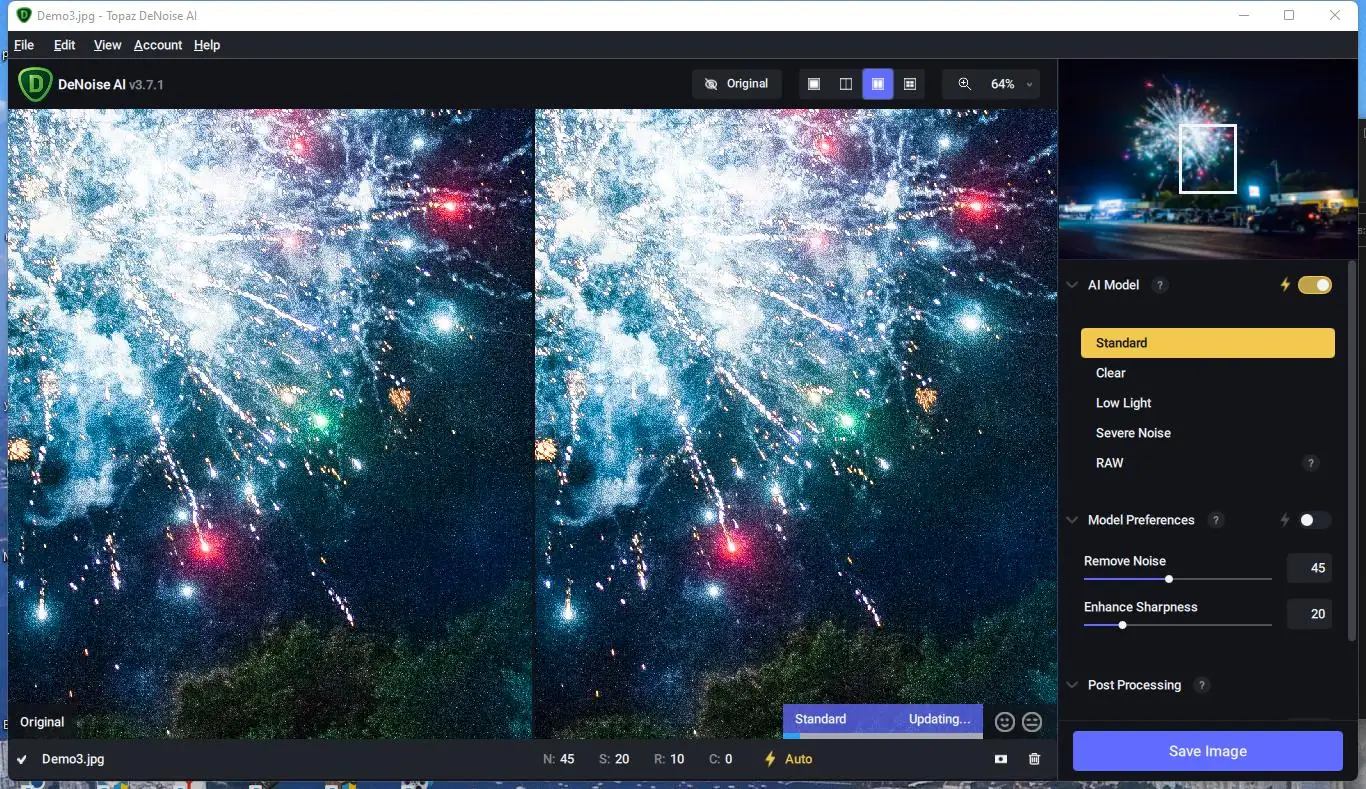The height and width of the screenshot is (789, 1366).
Task: Click the Save Image button
Action: click(x=1208, y=751)
